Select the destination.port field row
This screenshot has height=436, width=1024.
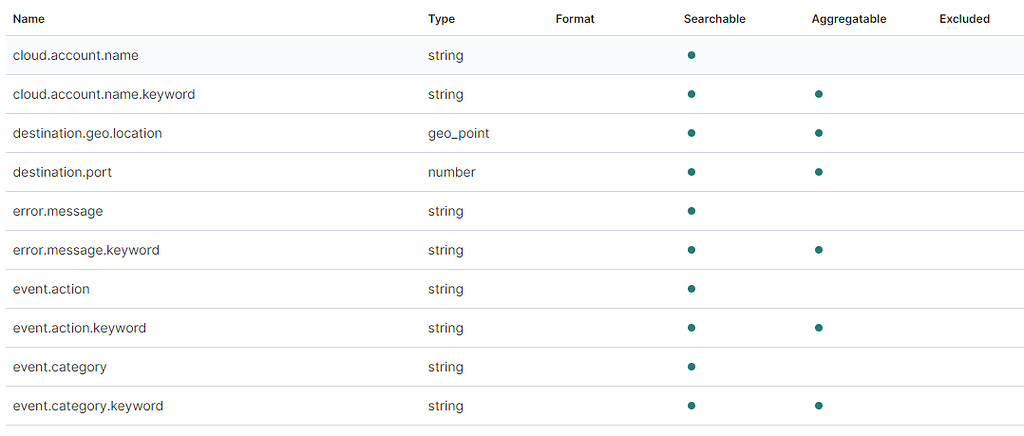pyautogui.click(x=62, y=172)
